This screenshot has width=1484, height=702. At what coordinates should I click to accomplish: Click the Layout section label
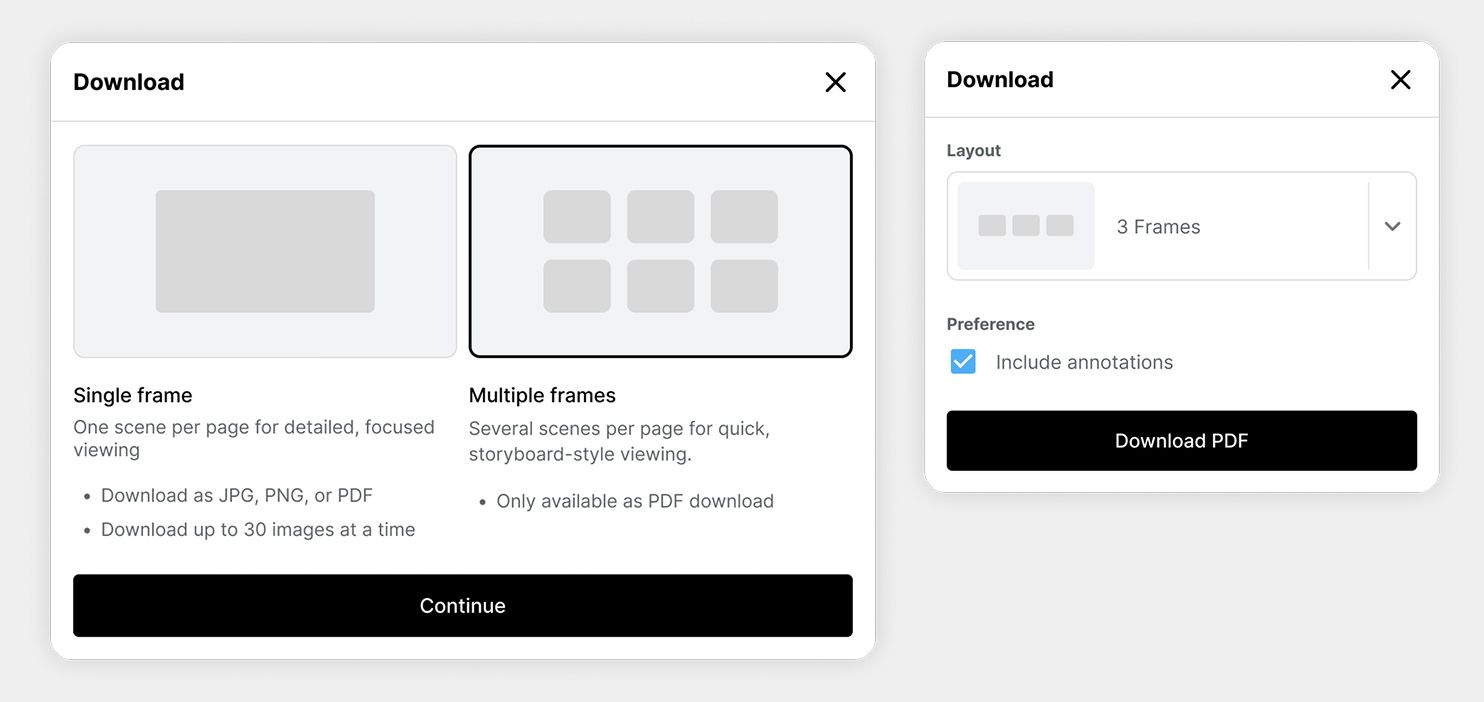[973, 150]
